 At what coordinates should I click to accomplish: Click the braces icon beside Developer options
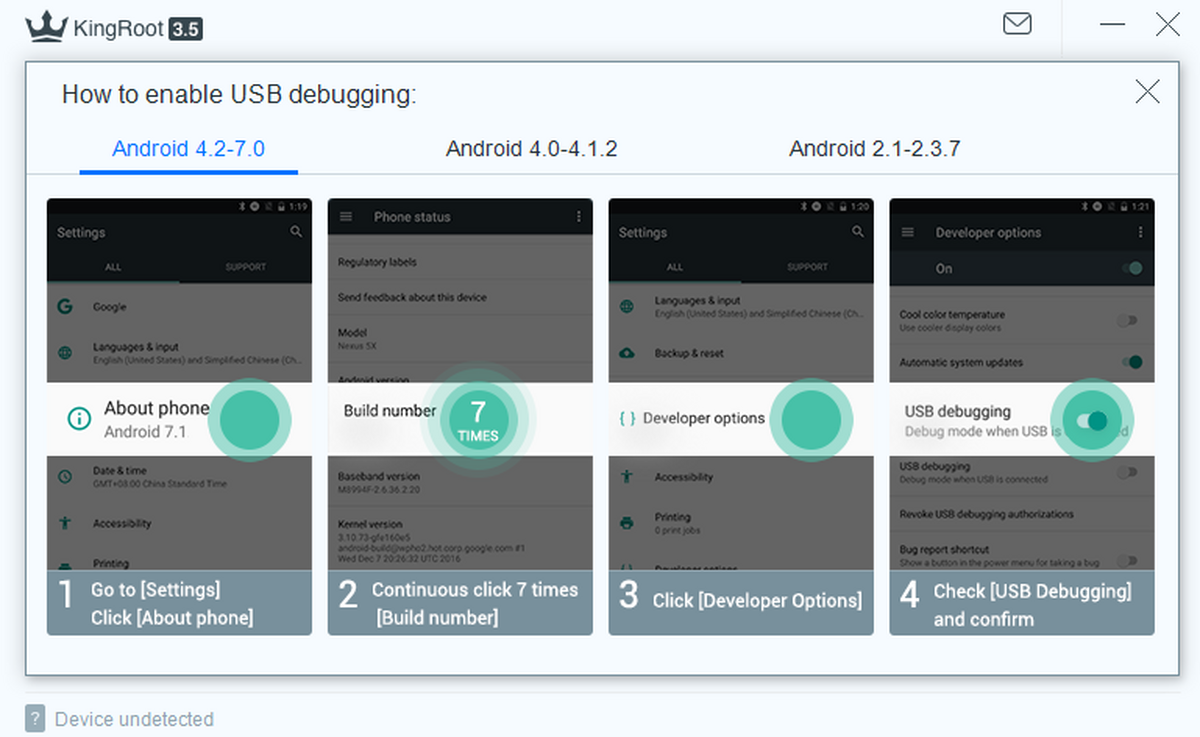click(627, 419)
